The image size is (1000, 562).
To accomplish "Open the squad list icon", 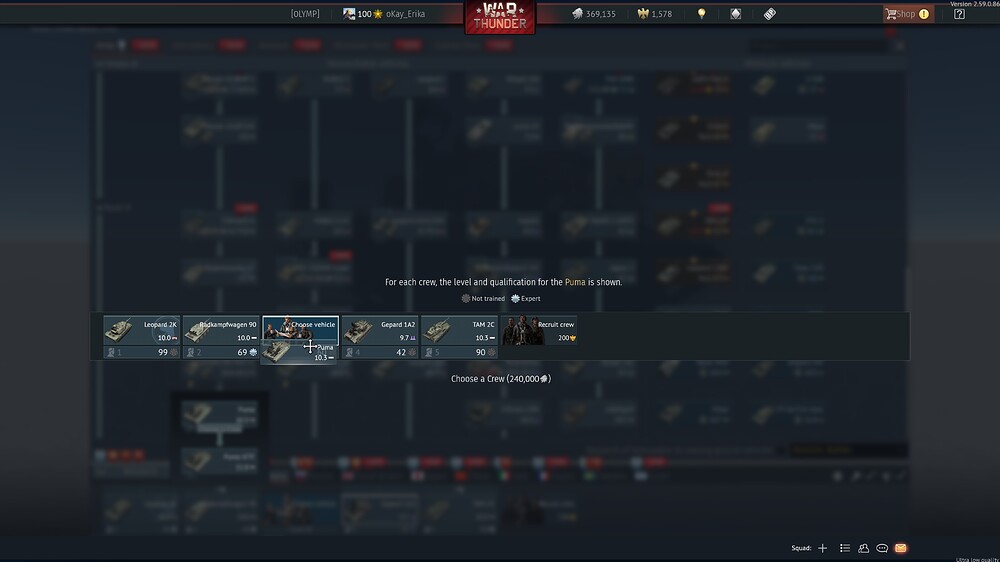I will [x=845, y=548].
